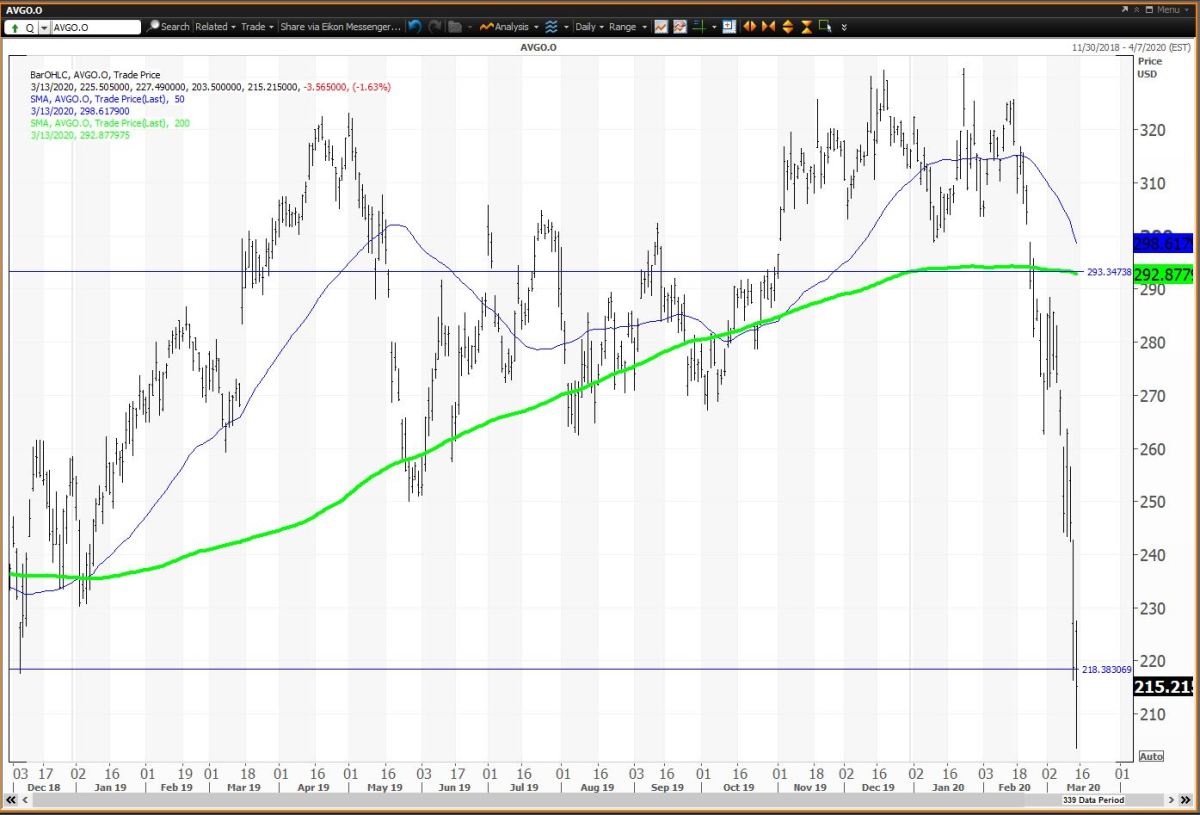The width and height of the screenshot is (1200, 815).
Task: Click the horizontal expand arrows icon
Action: [750, 27]
